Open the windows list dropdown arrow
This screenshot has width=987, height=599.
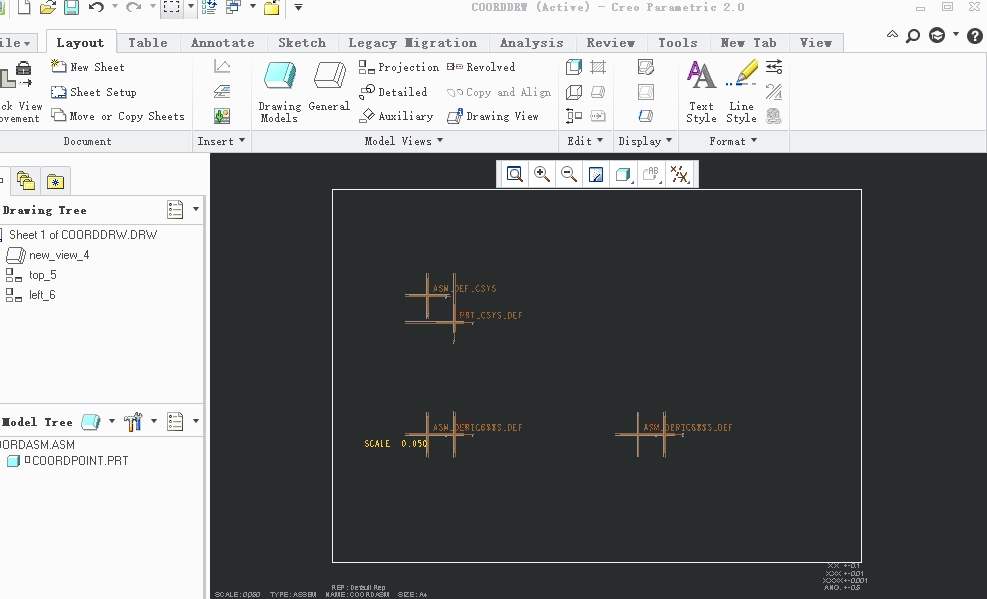253,6
